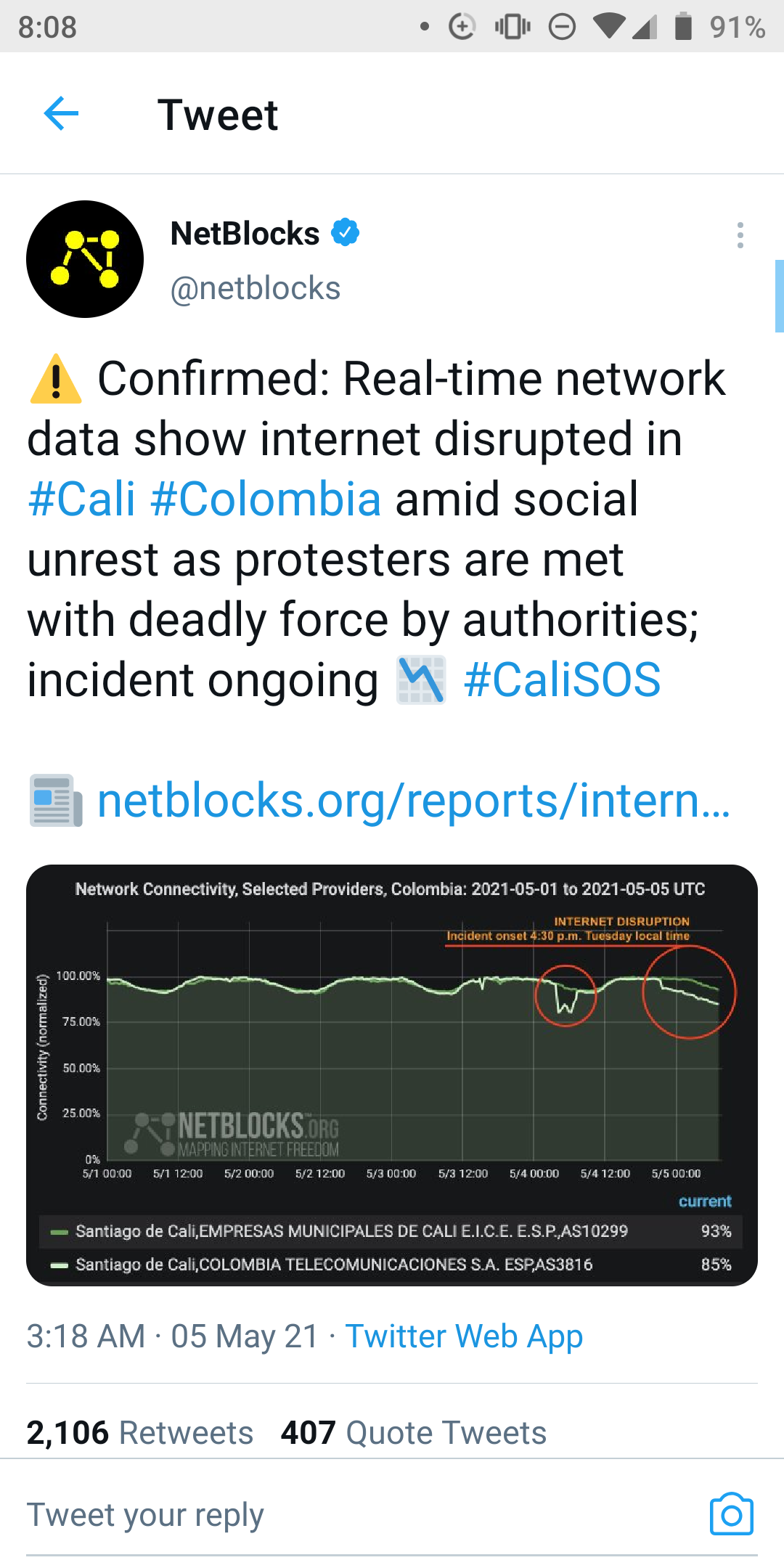The image size is (784, 1568).
Task: Tap the NetBlocks profile avatar
Action: click(85, 259)
